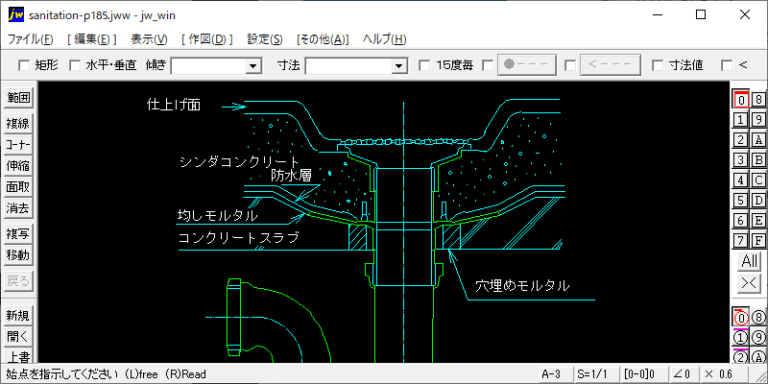
Task: Tick the checkbox beside ●--- button
Action: click(x=488, y=65)
